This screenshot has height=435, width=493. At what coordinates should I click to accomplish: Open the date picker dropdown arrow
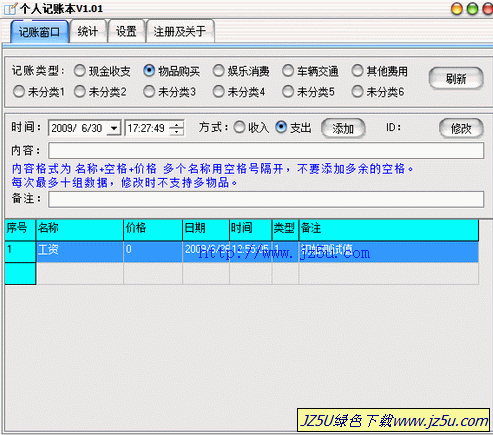coord(114,128)
